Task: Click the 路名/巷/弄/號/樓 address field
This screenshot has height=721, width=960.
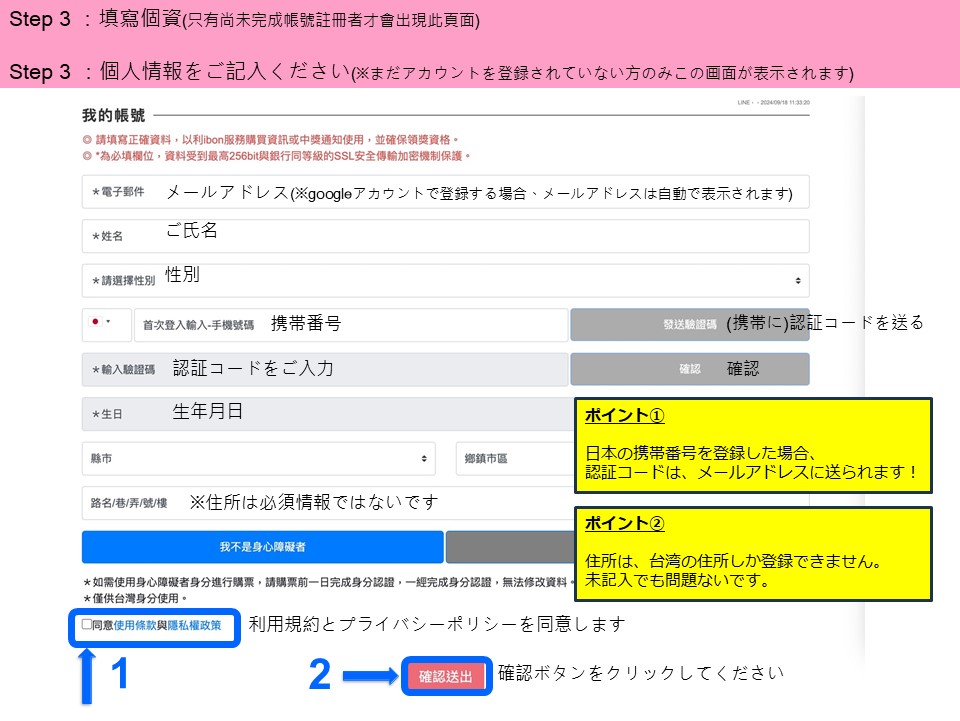Action: 327,502
